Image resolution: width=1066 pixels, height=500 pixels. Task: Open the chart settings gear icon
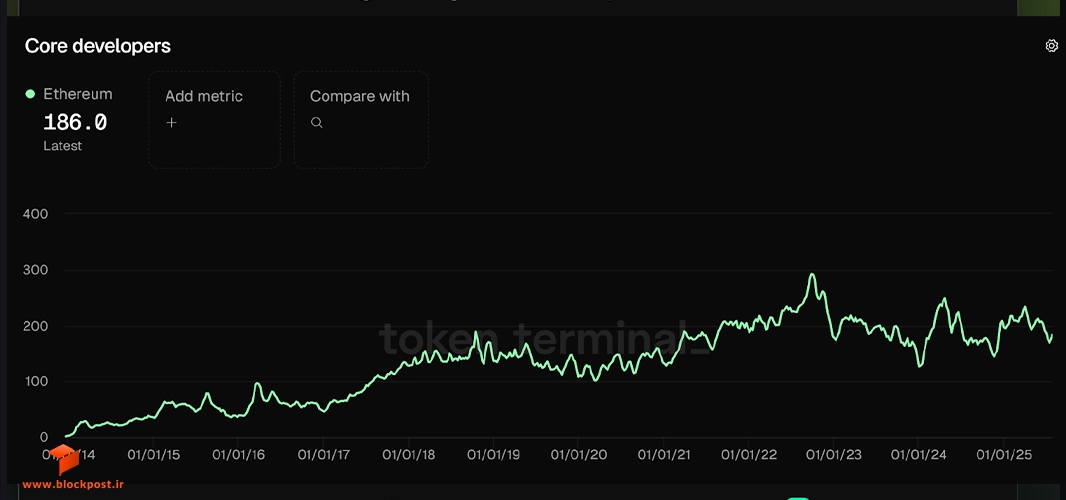(1051, 46)
